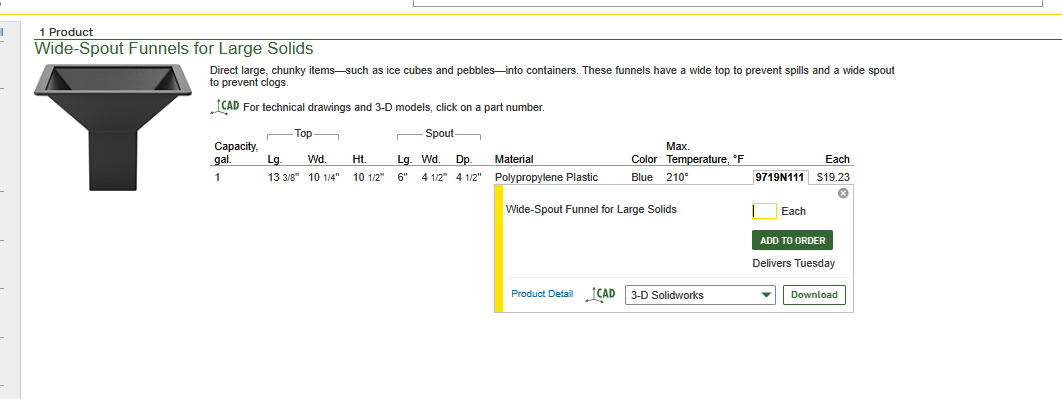Click the Capacity, gal. column header
The height and width of the screenshot is (399, 1062).
click(x=236, y=153)
